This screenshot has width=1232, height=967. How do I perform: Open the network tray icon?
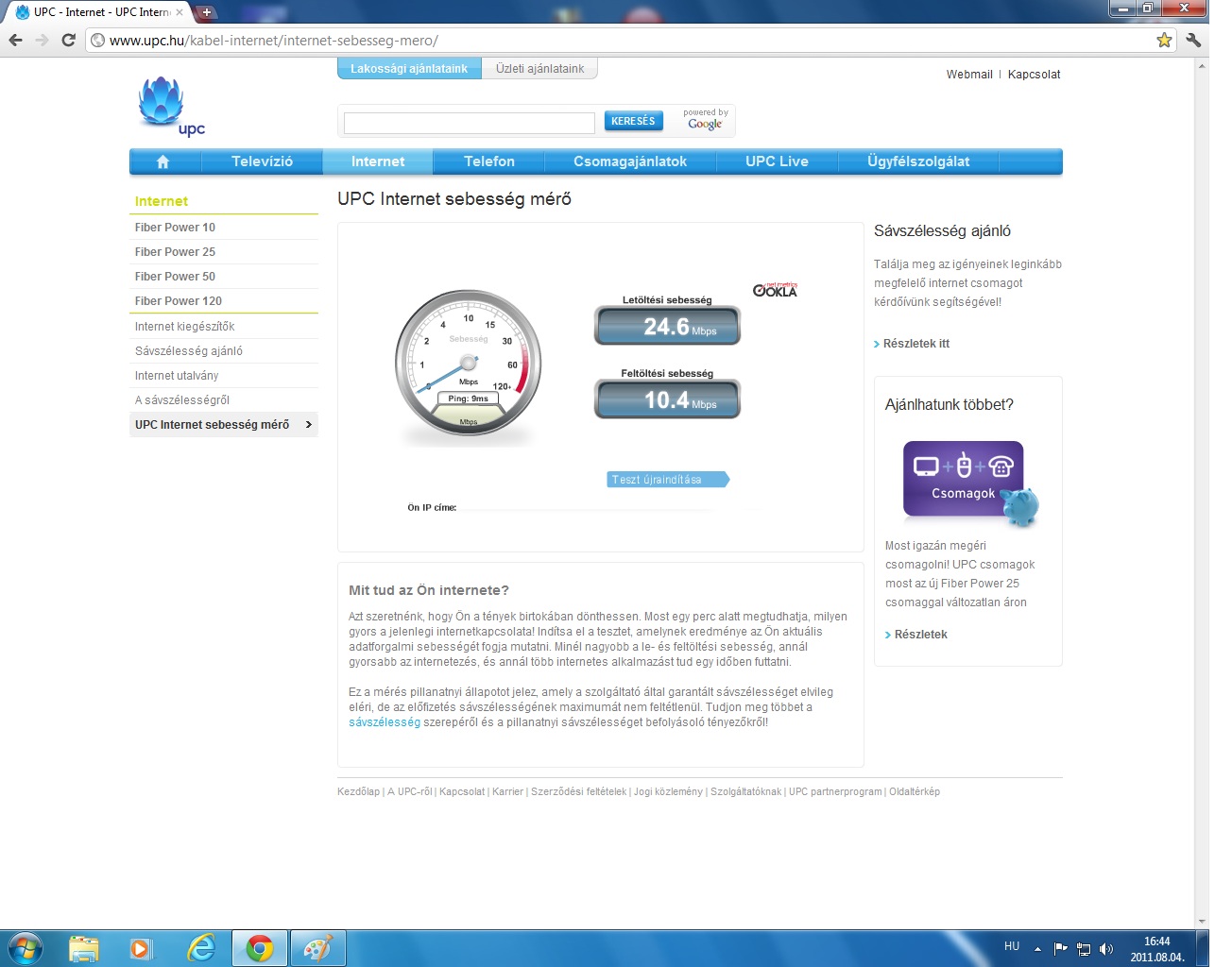coord(1084,949)
